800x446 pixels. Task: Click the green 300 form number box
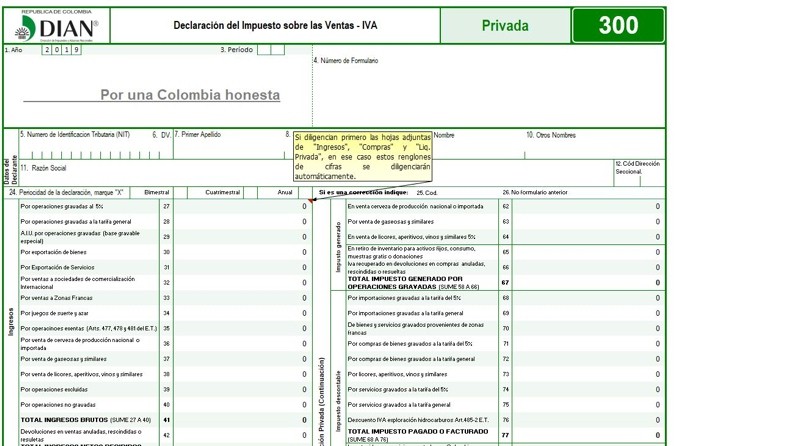click(x=618, y=26)
